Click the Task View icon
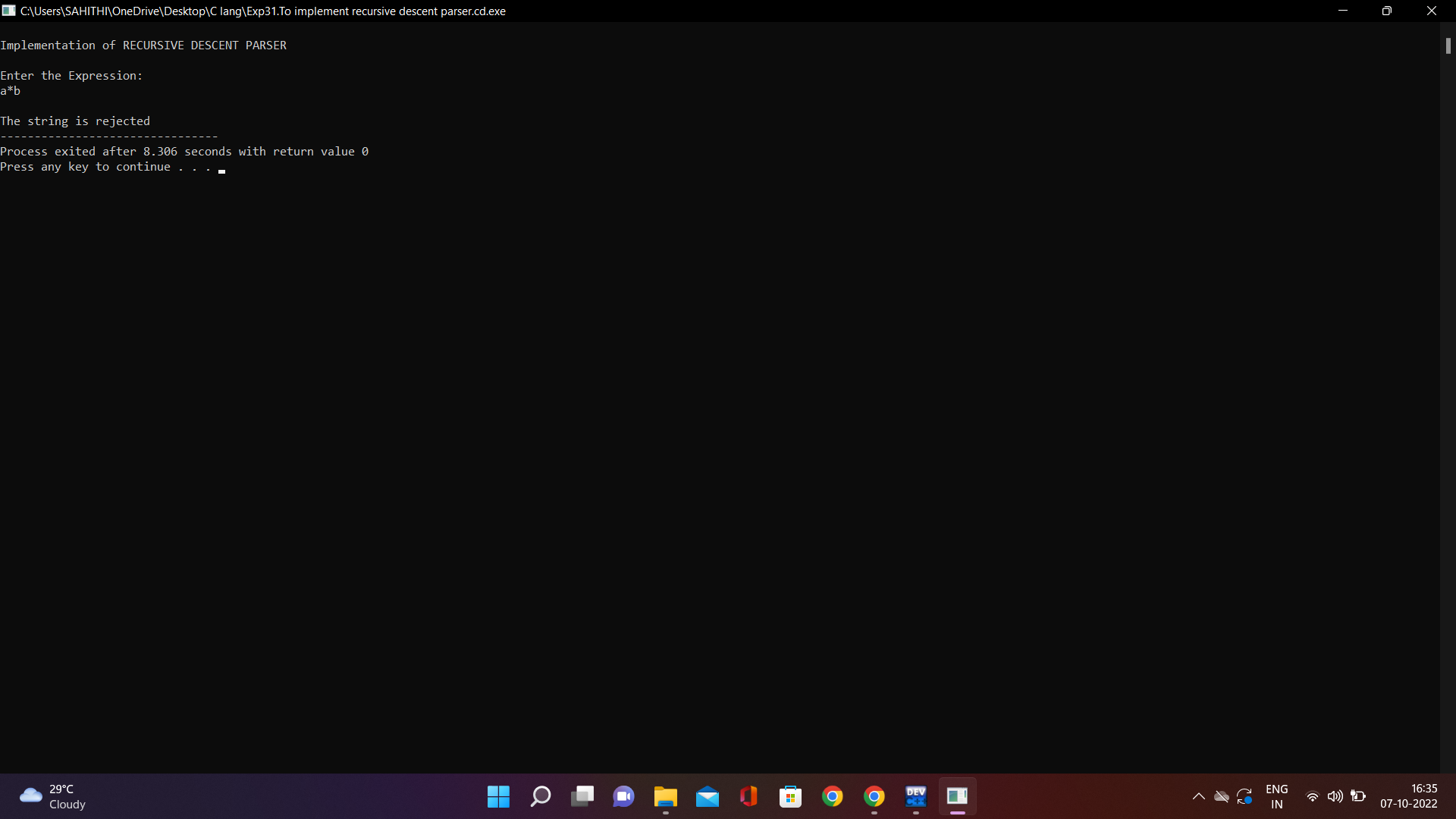The width and height of the screenshot is (1456, 819). tap(582, 796)
